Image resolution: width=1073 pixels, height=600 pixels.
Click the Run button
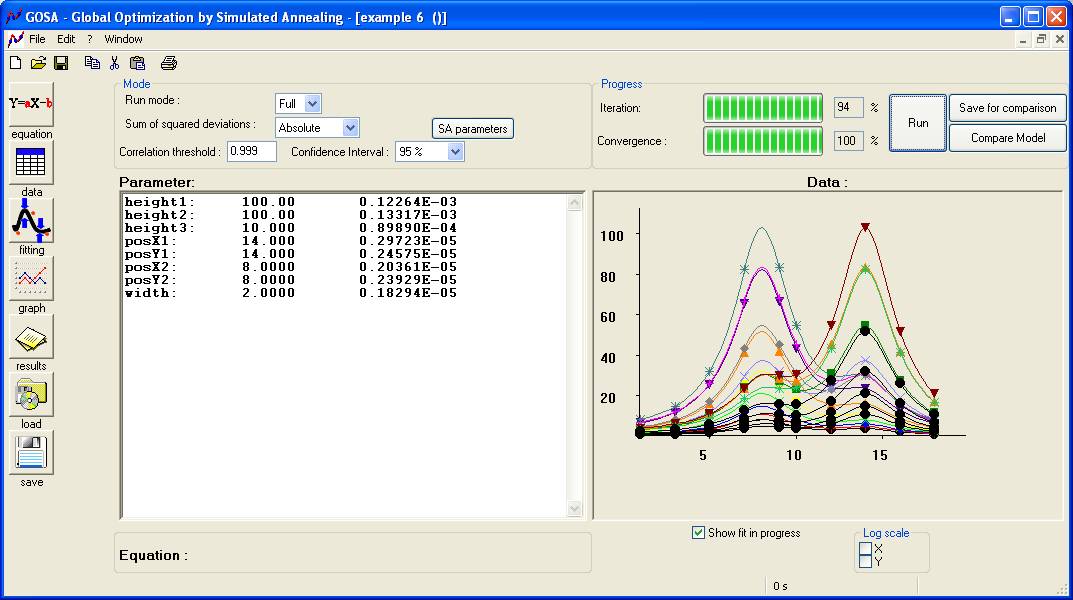[x=918, y=122]
